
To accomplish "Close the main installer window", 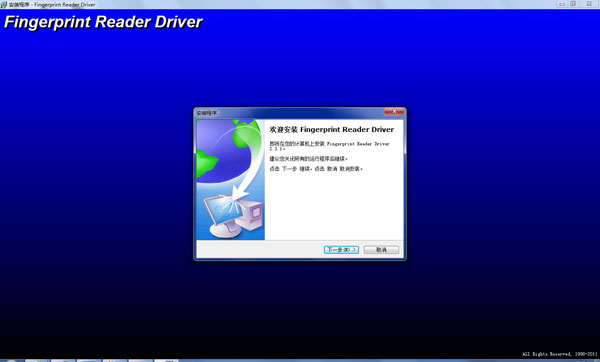I will click(x=589, y=4).
